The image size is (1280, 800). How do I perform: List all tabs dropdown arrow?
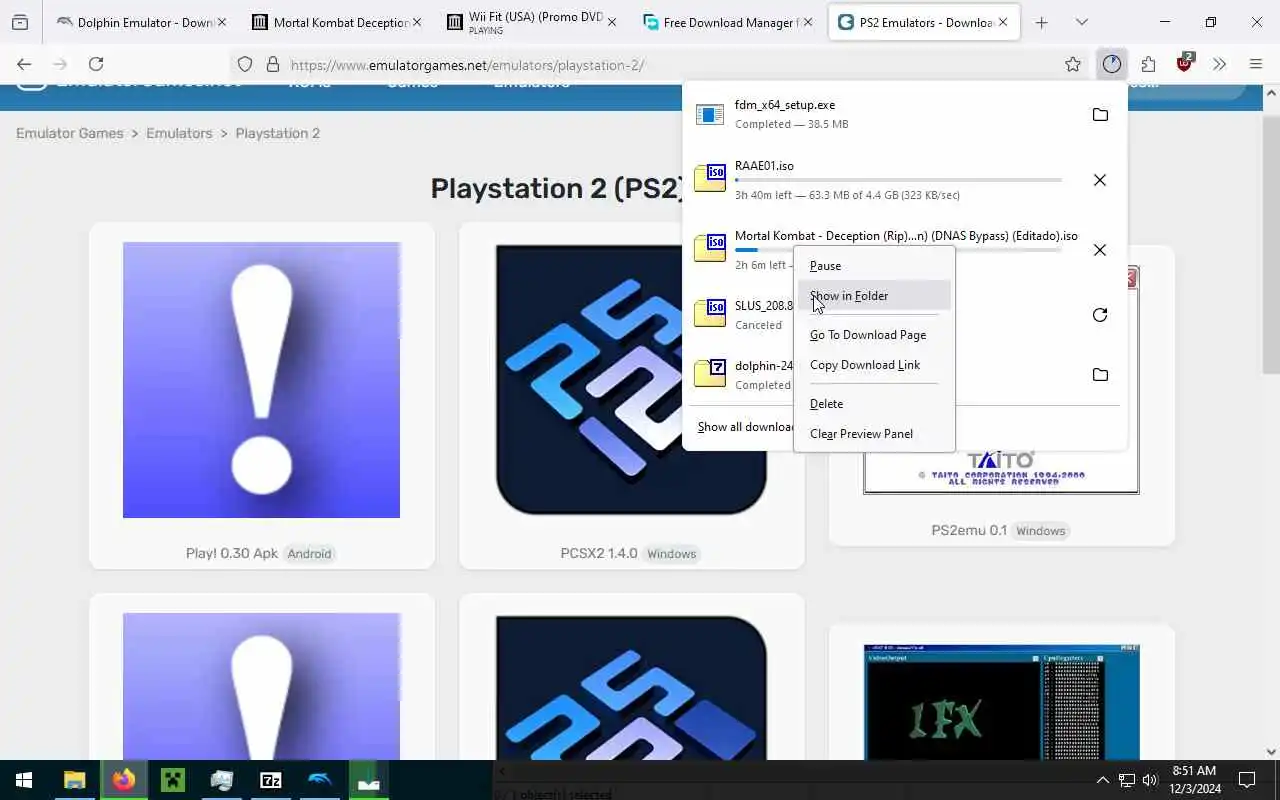tap(1081, 22)
